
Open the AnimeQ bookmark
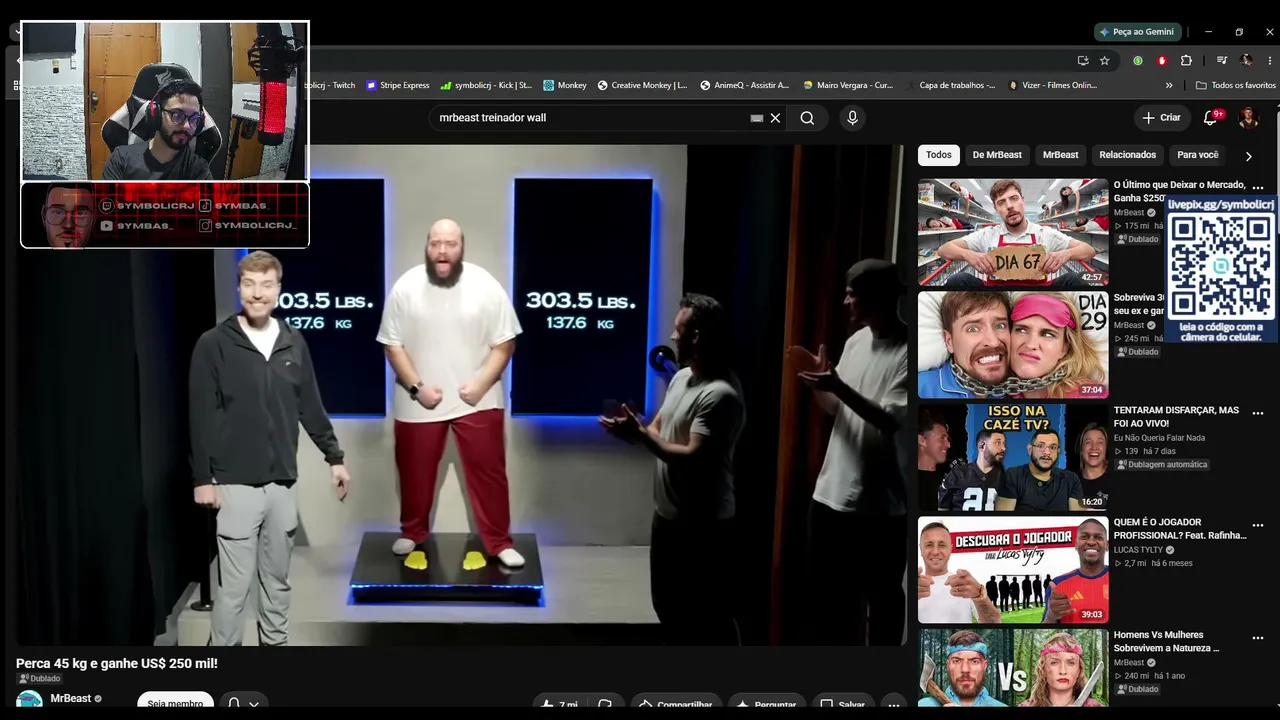coord(745,86)
